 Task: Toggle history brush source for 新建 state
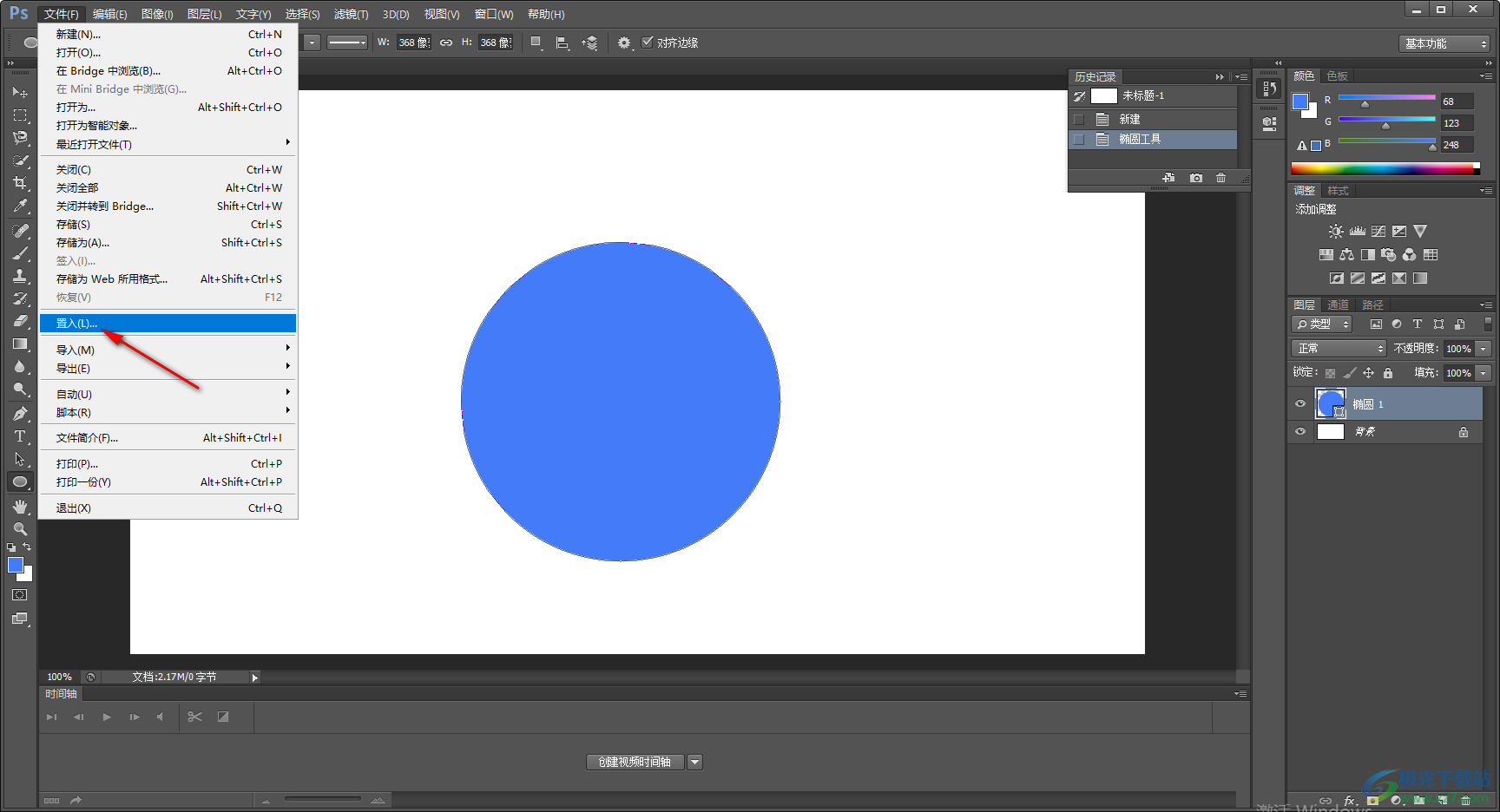click(1079, 119)
